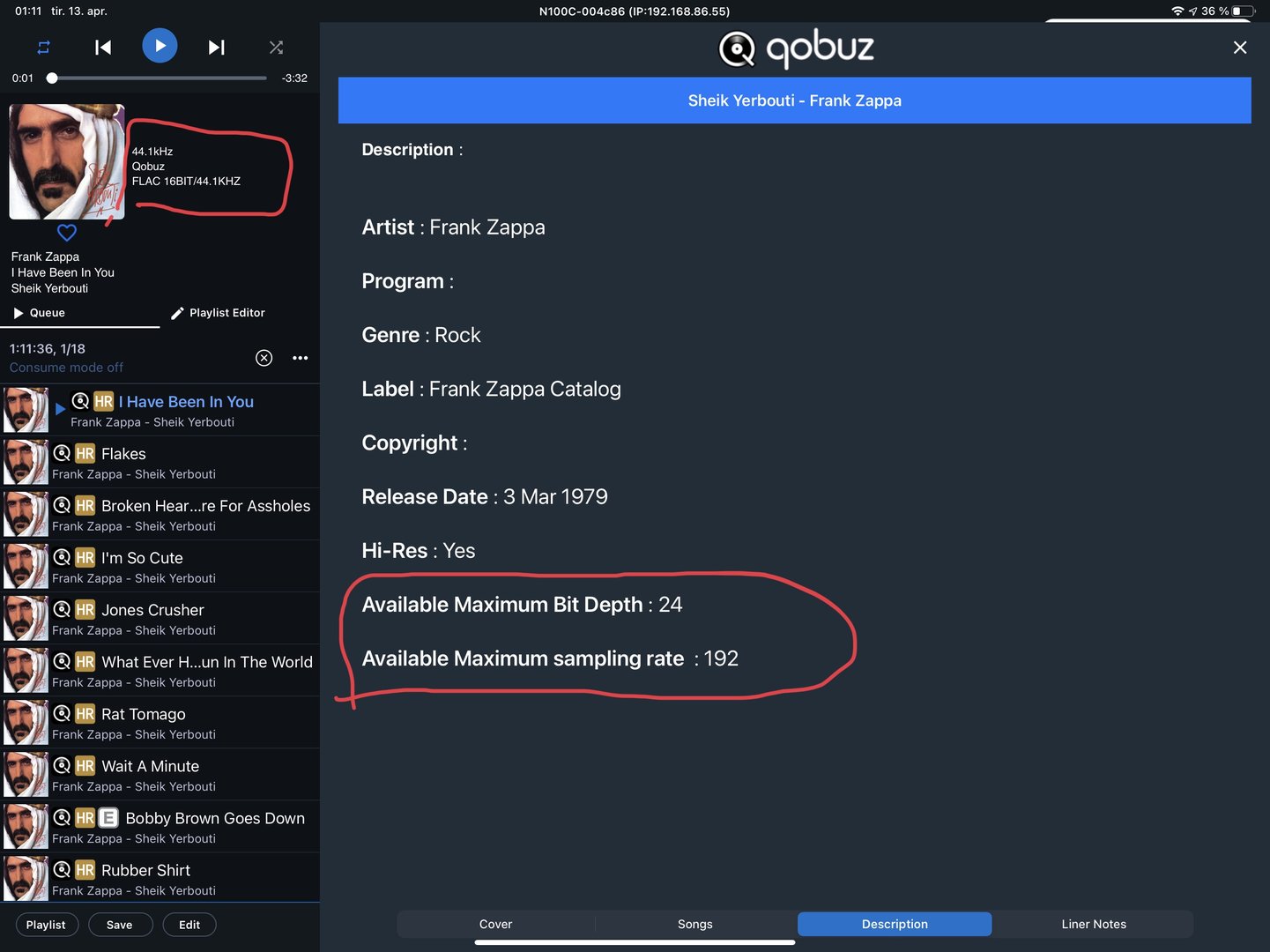1270x952 pixels.
Task: Click the battery indicator
Action: point(1243,11)
